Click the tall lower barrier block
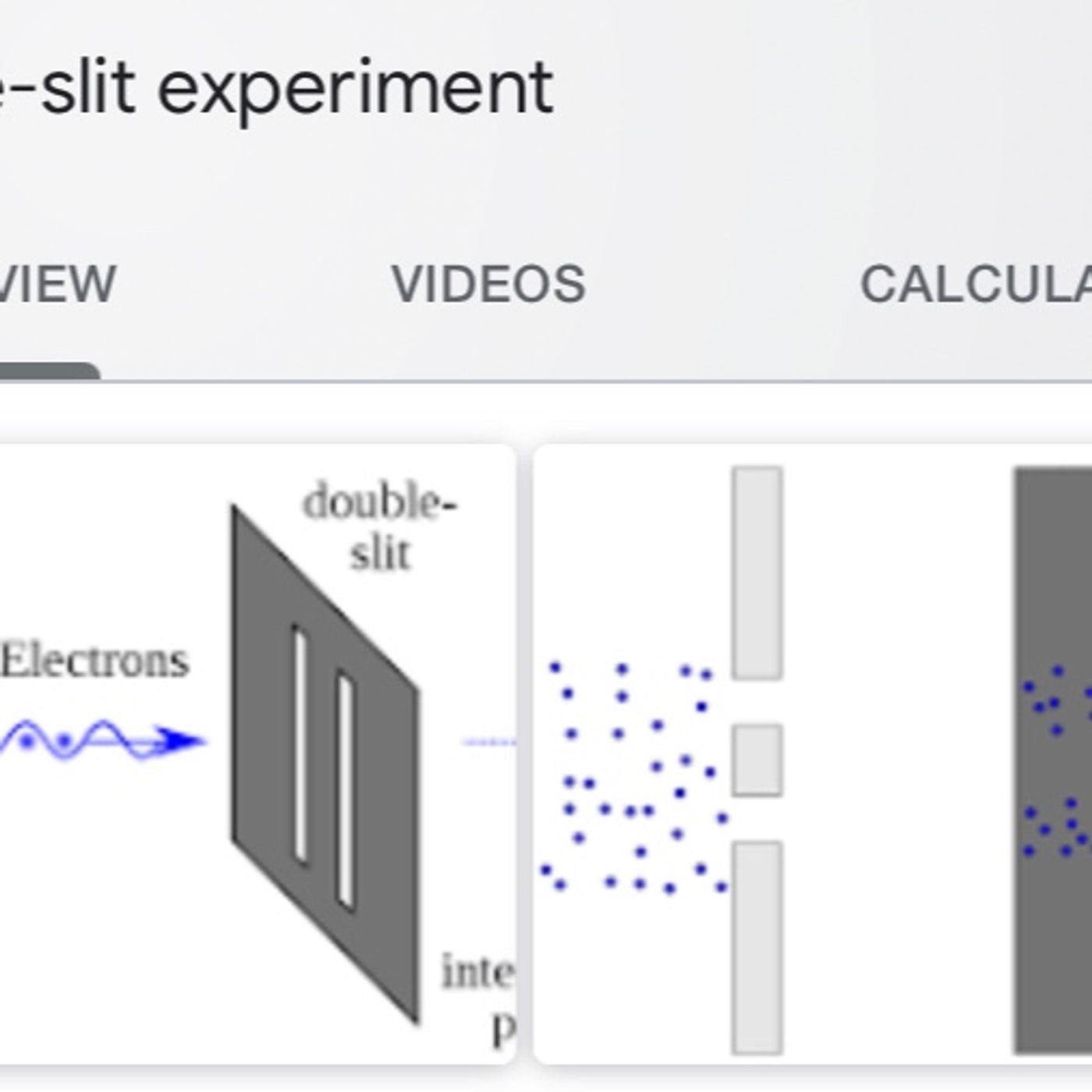The width and height of the screenshot is (1092, 1092). click(757, 947)
